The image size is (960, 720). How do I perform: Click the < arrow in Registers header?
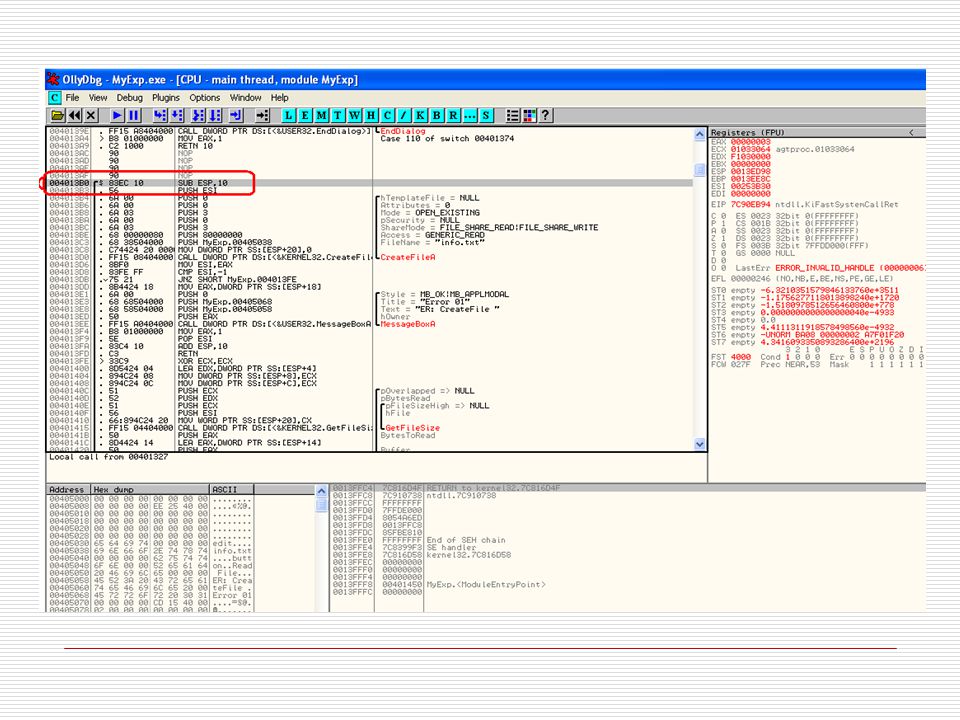tap(912, 132)
